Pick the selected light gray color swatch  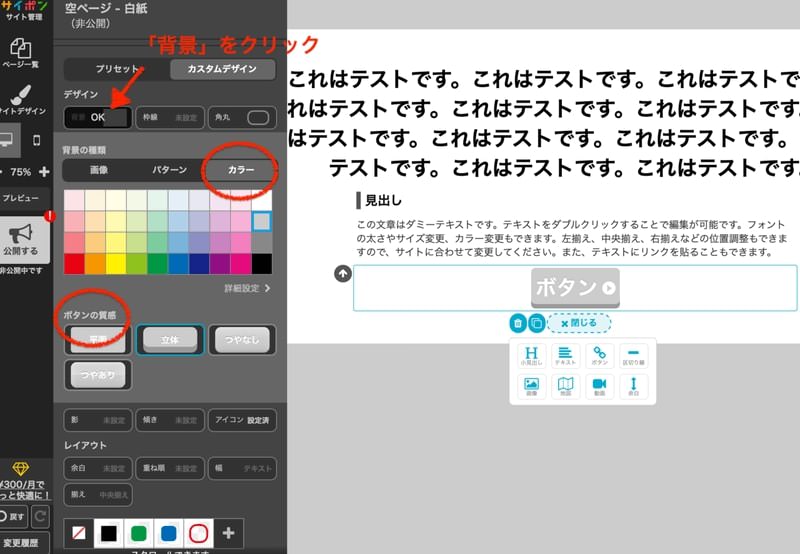click(262, 221)
